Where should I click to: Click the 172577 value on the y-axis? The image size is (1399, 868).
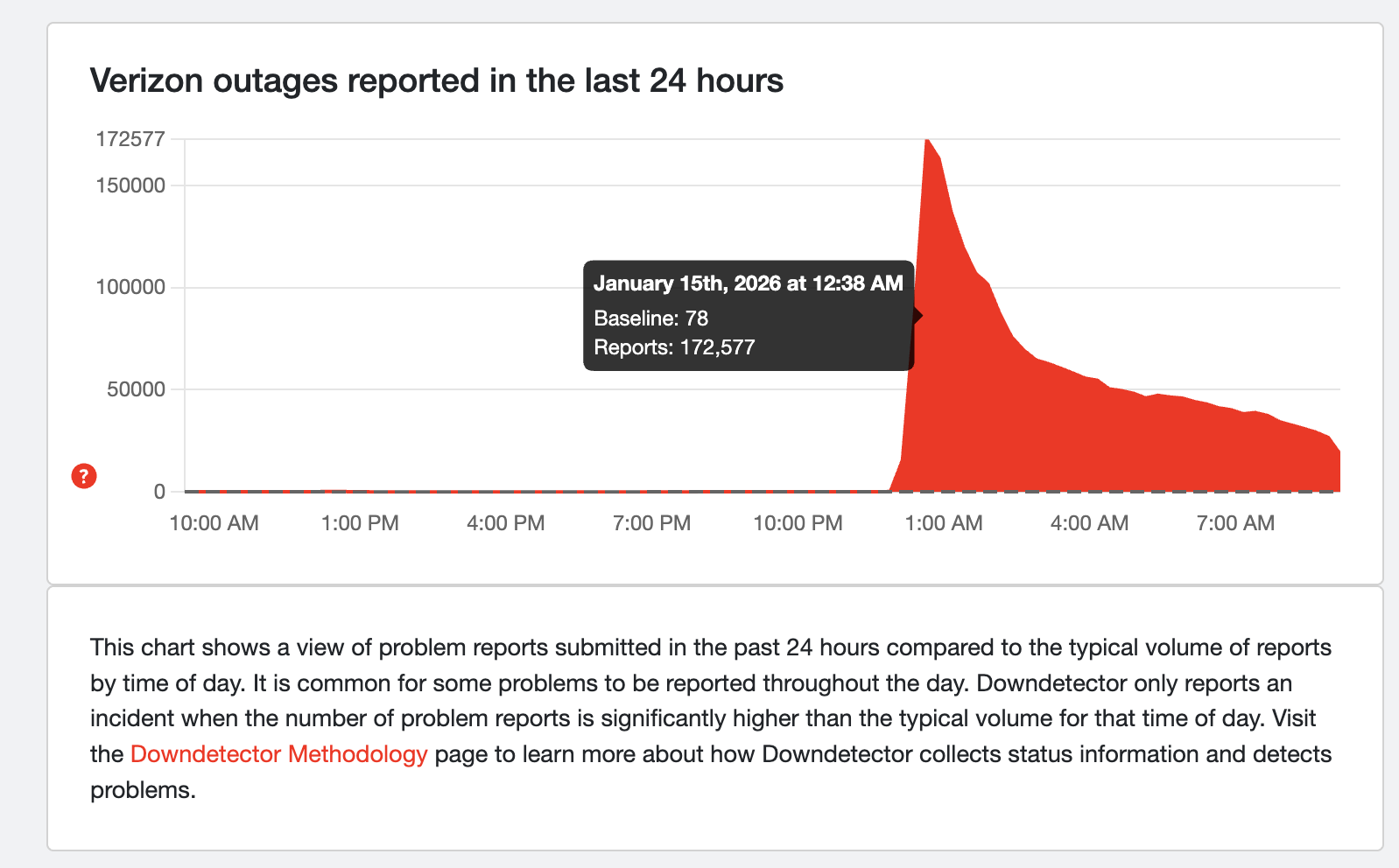pyautogui.click(x=131, y=138)
